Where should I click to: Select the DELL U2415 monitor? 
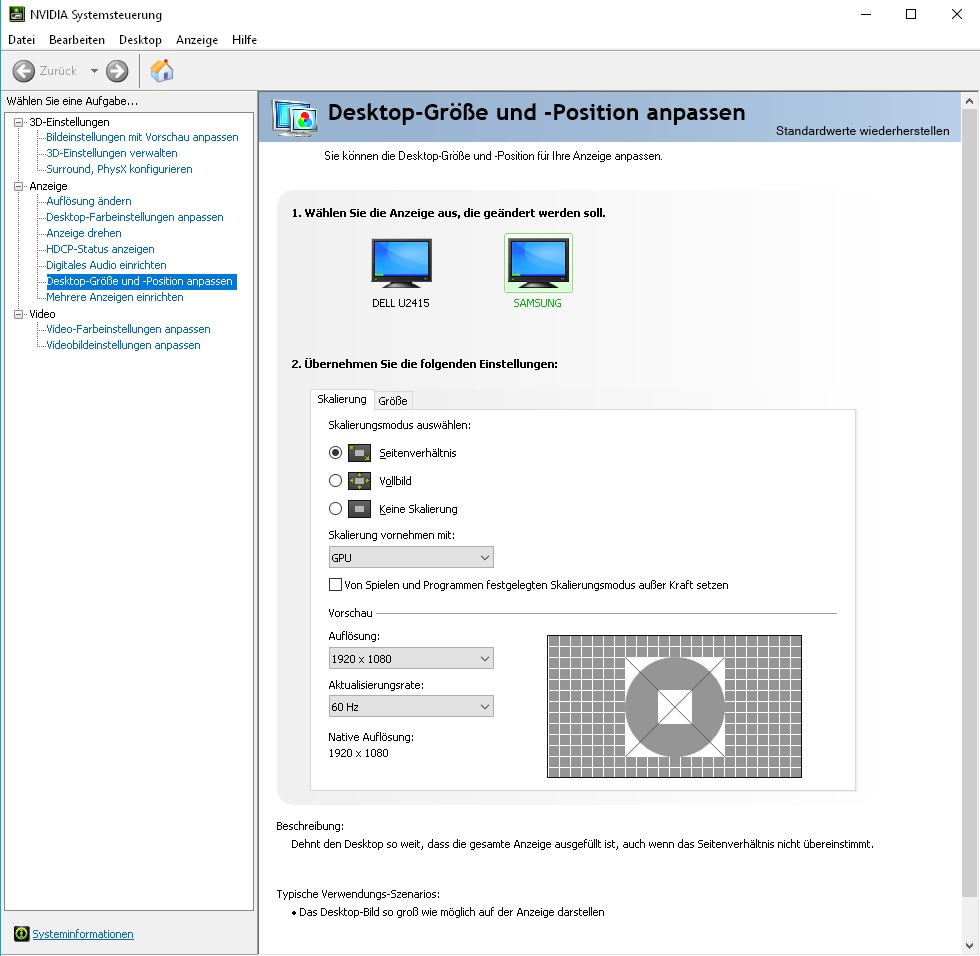(401, 273)
